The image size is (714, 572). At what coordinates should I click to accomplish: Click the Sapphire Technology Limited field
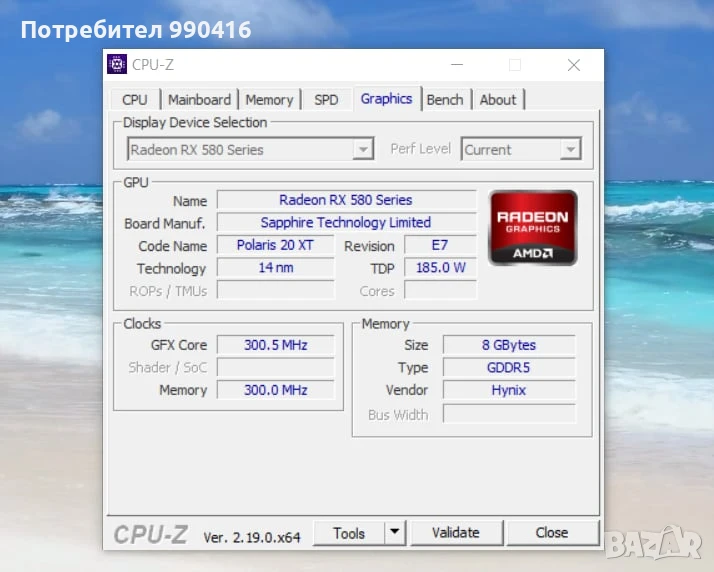[346, 223]
